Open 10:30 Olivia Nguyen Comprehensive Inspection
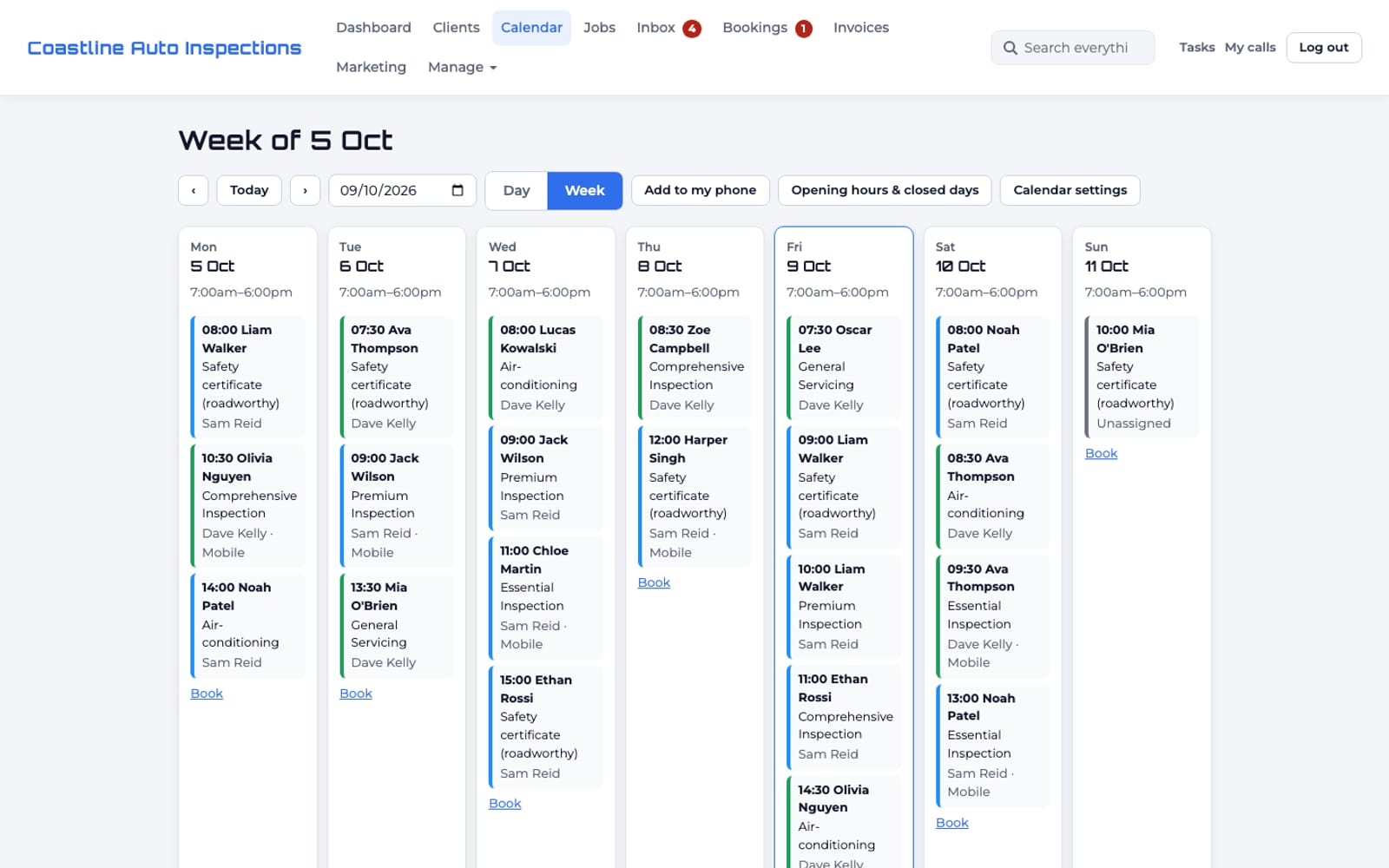This screenshot has height=868, width=1389. click(247, 505)
